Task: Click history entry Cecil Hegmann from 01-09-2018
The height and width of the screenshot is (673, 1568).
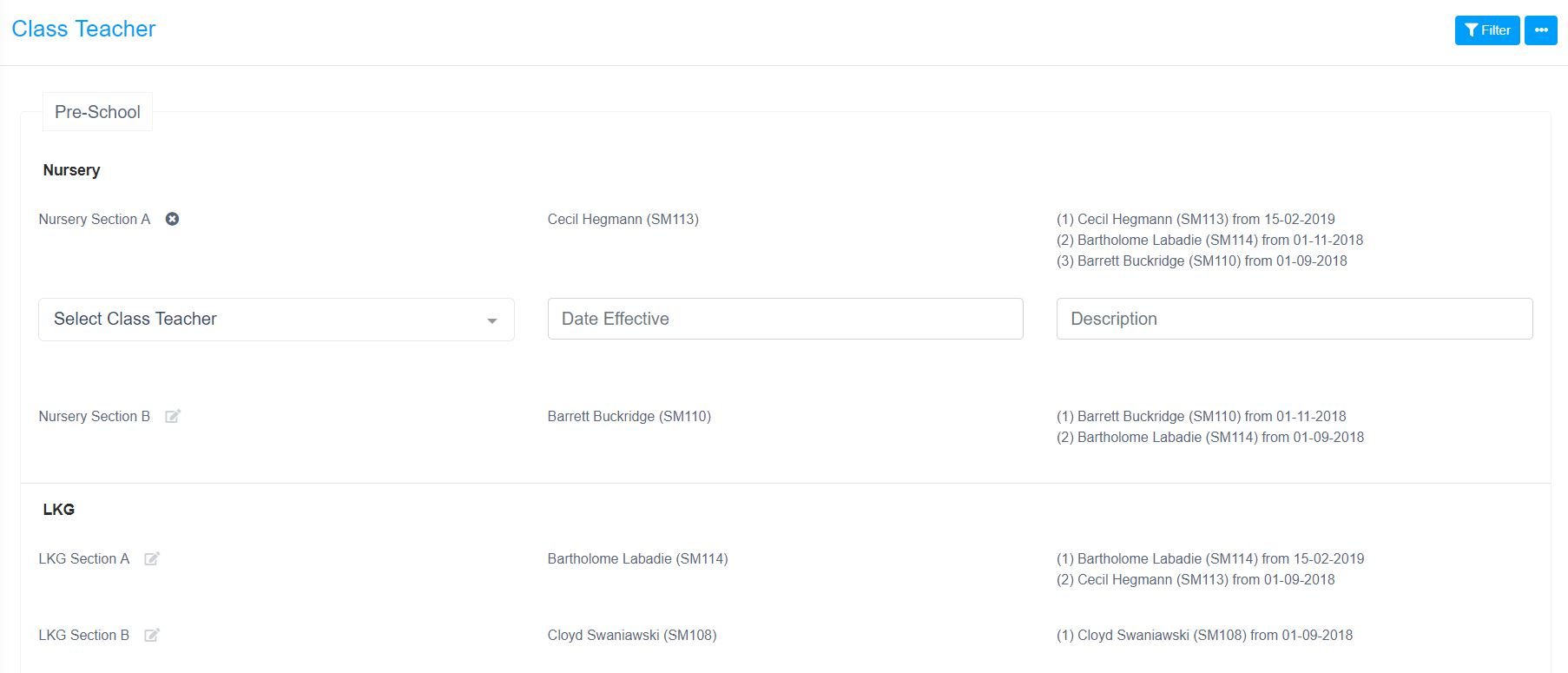Action: coord(1196,579)
